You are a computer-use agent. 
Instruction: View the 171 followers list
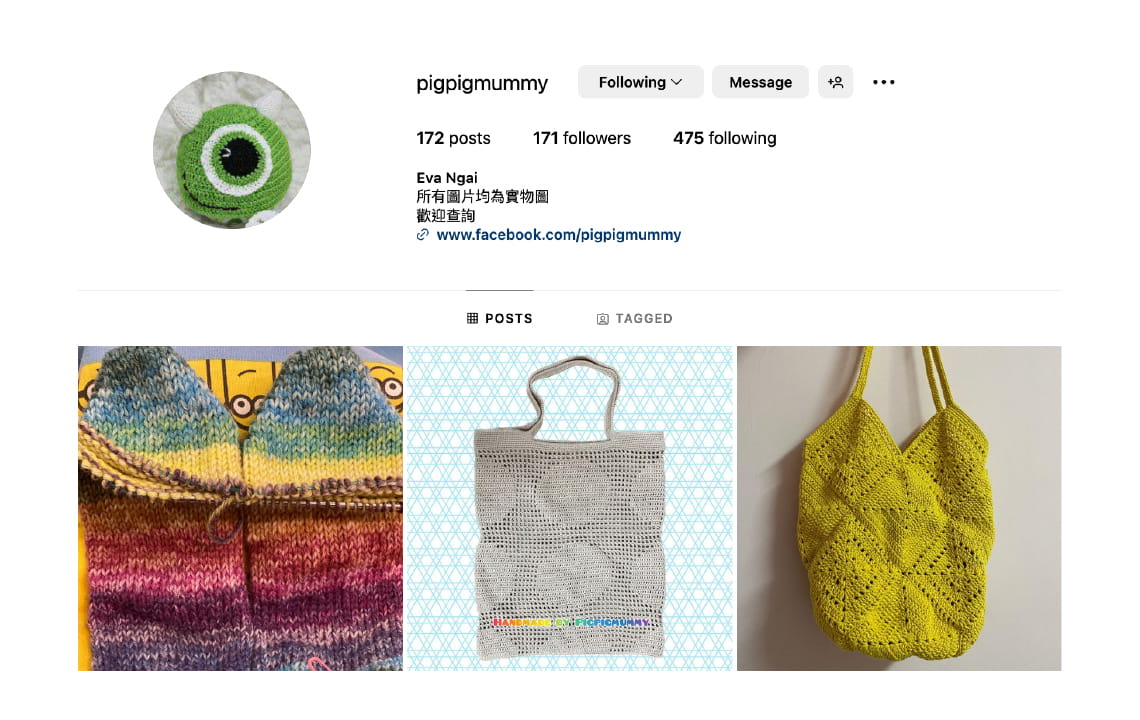point(582,138)
